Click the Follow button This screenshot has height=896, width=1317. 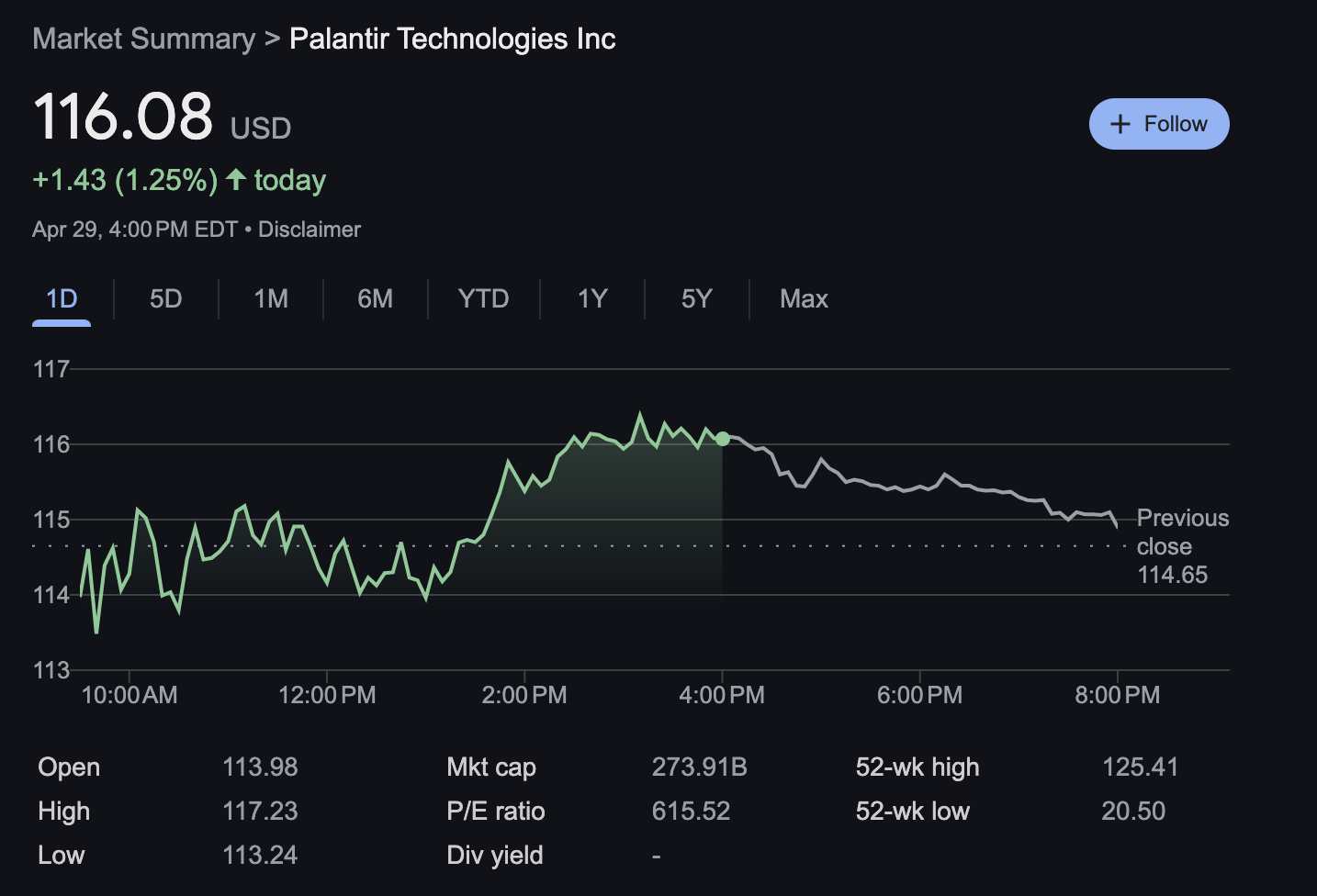tap(1159, 124)
